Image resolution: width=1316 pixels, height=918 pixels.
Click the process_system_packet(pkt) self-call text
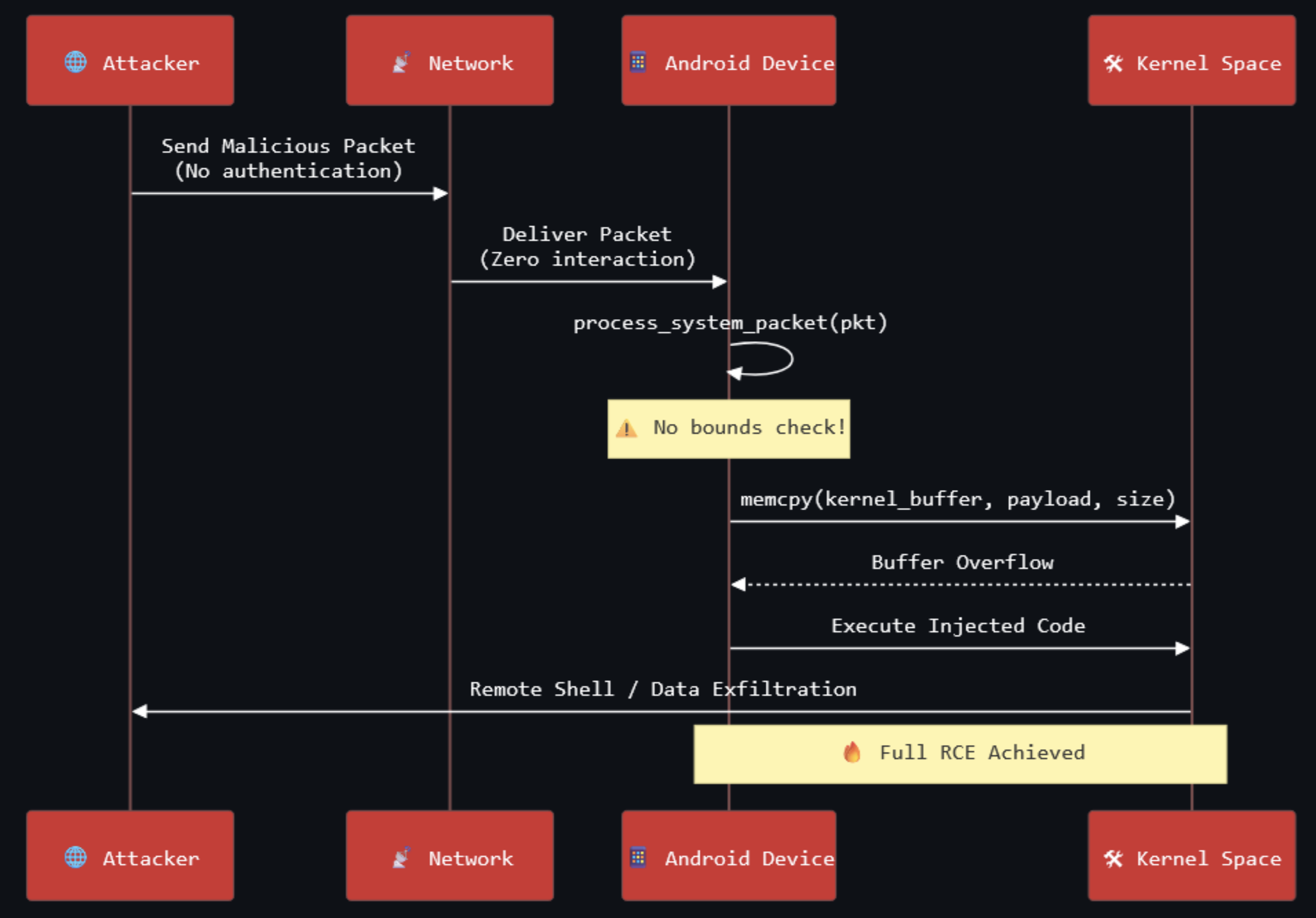(x=730, y=323)
